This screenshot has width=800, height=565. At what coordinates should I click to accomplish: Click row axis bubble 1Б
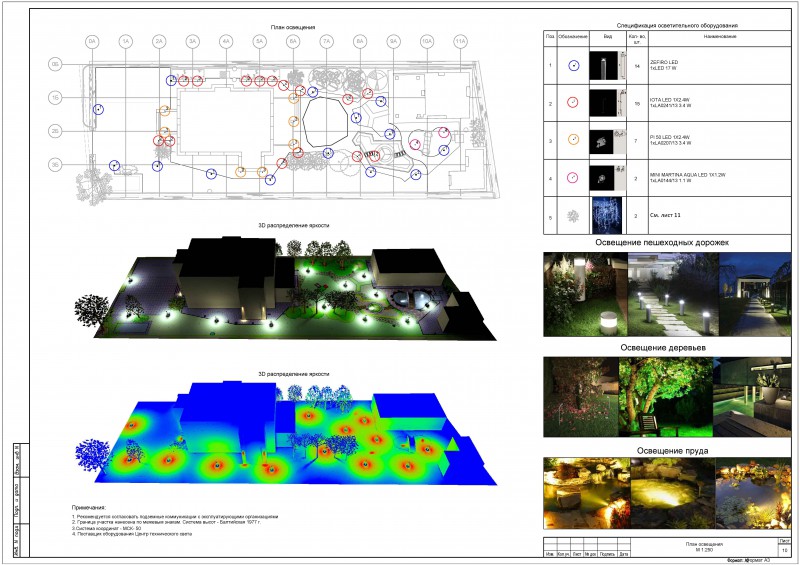pos(55,97)
